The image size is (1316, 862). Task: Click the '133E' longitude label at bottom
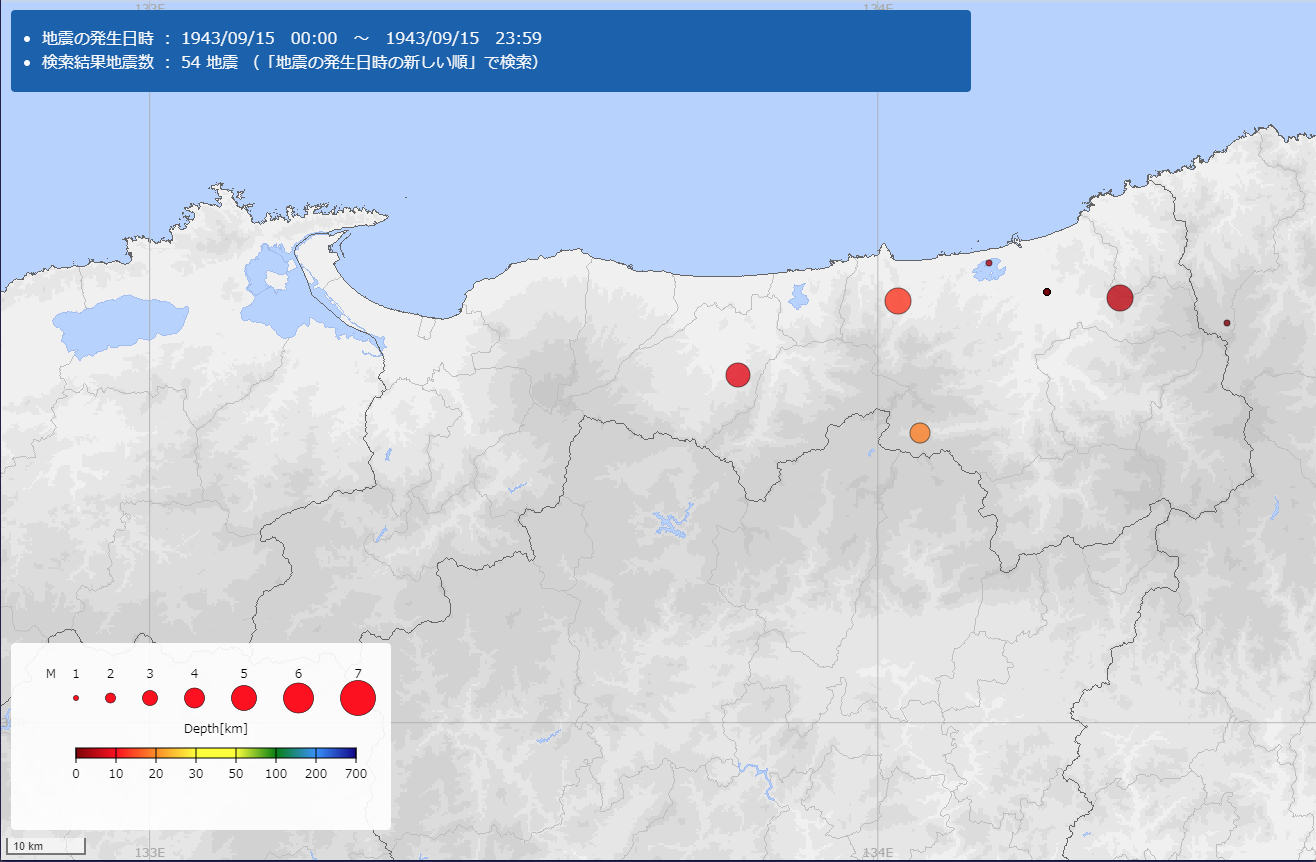pos(149,853)
